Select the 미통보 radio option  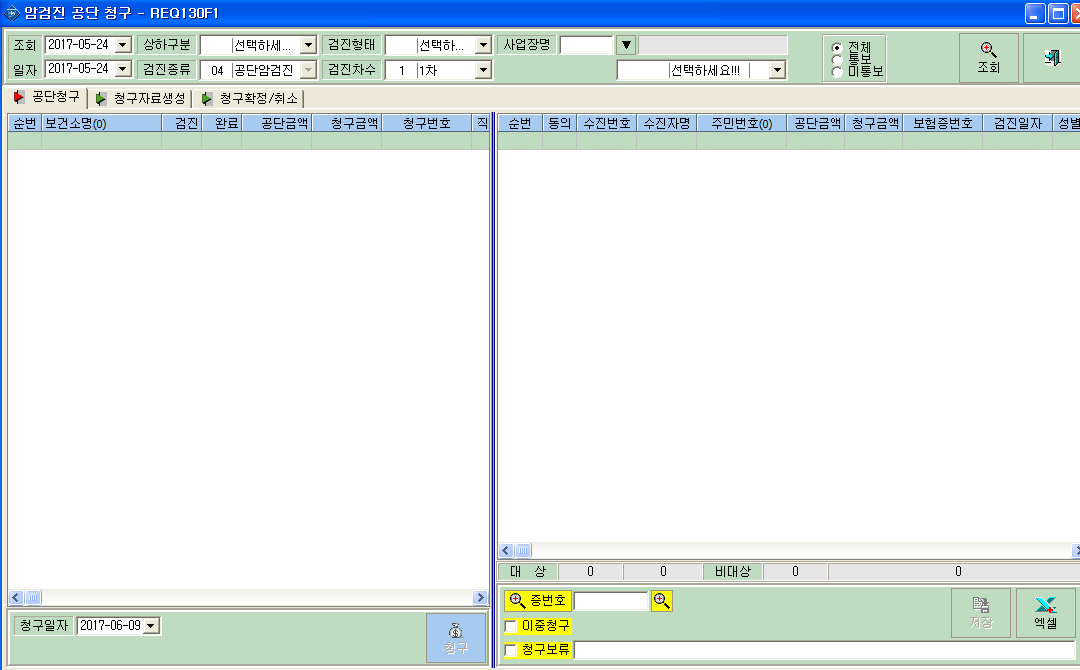tap(837, 71)
